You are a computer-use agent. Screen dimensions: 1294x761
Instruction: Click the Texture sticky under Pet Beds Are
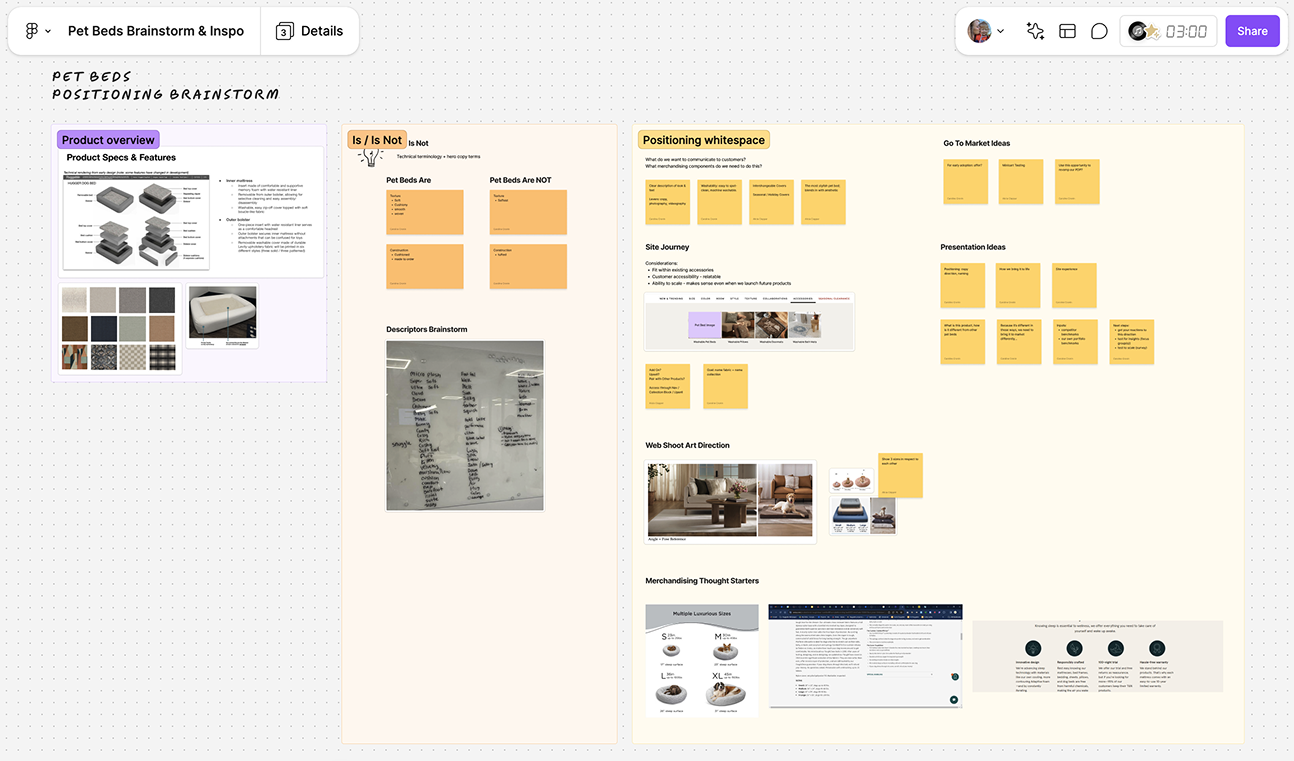click(424, 212)
